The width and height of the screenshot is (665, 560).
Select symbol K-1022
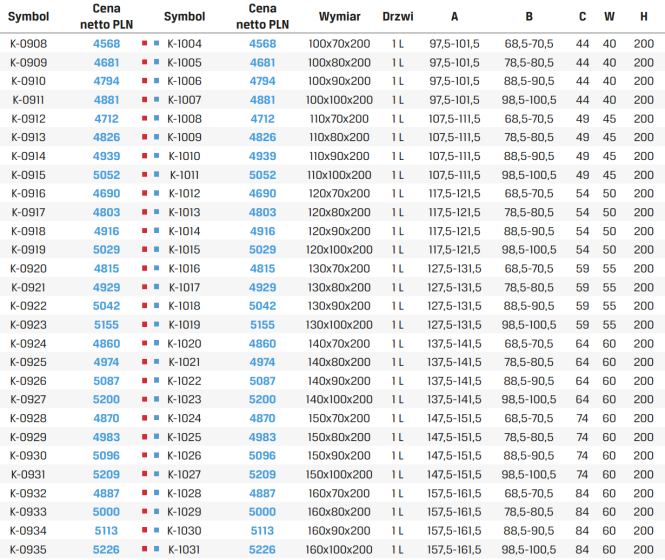[x=184, y=381]
